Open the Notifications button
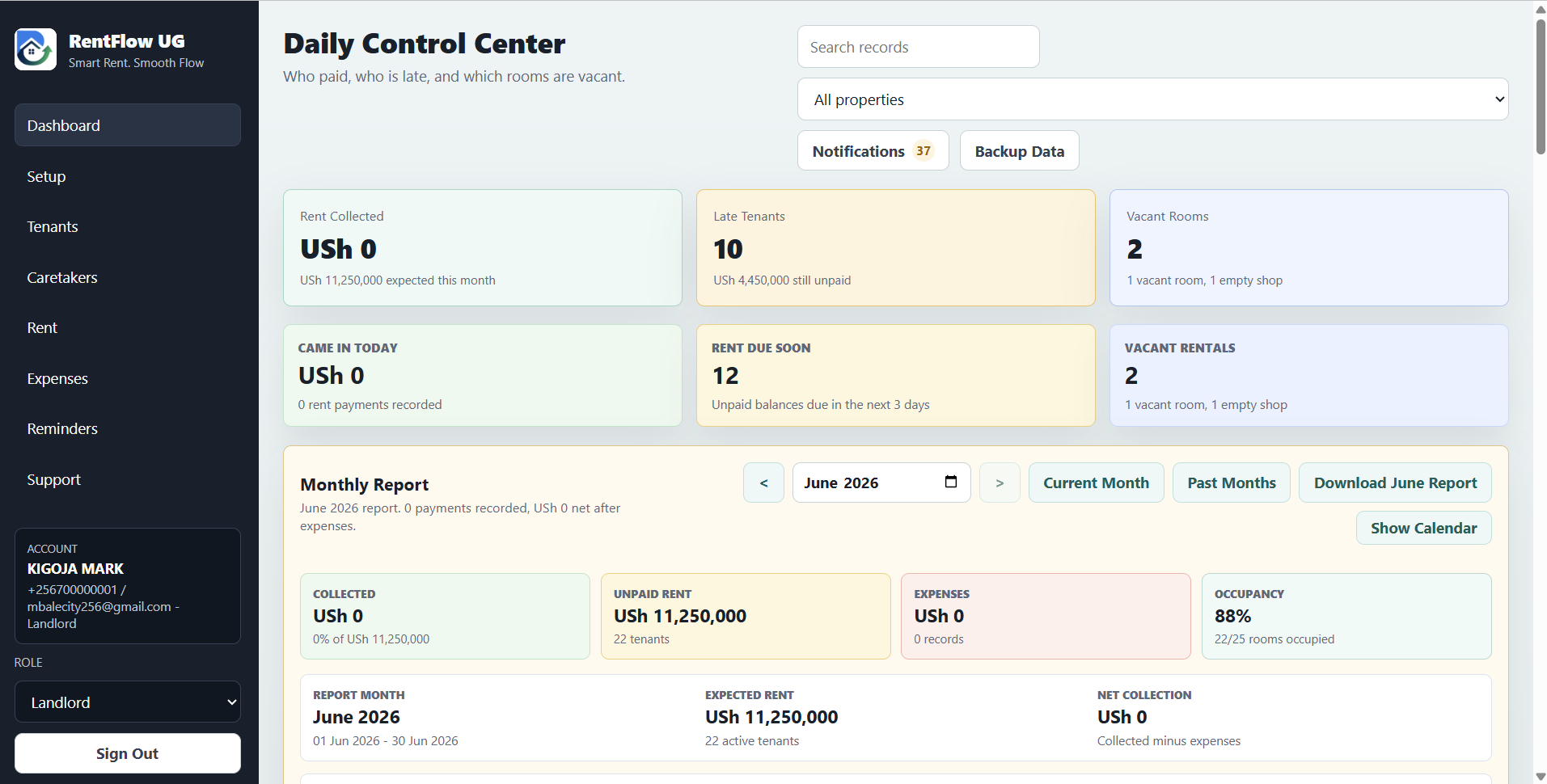Image resolution: width=1547 pixels, height=784 pixels. point(873,151)
